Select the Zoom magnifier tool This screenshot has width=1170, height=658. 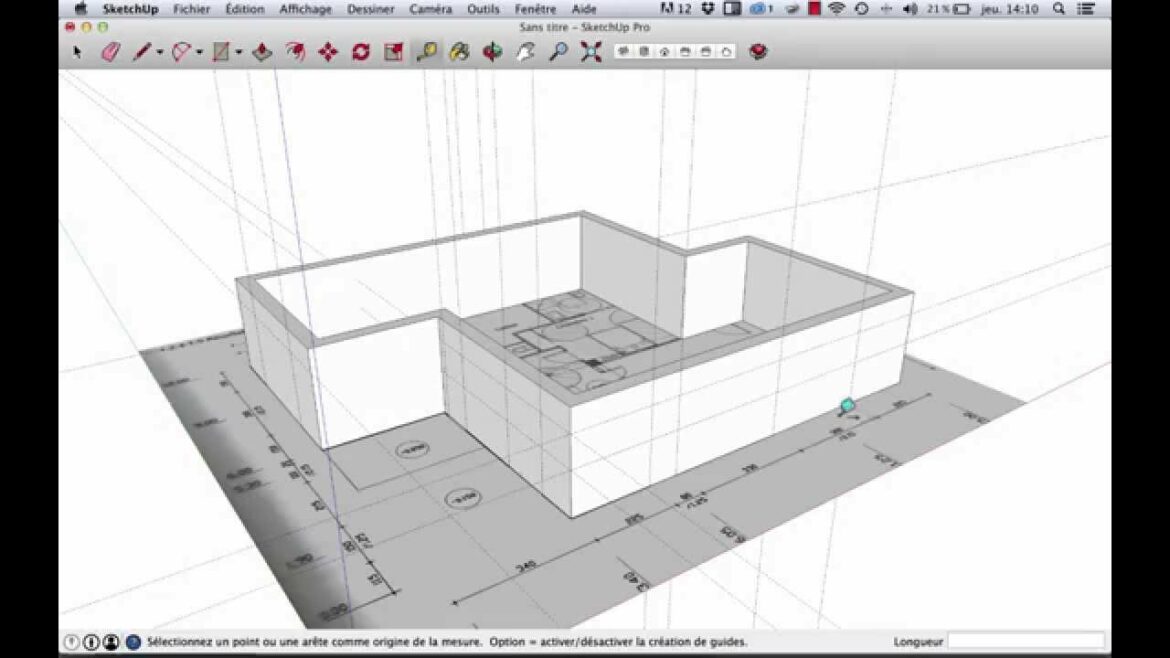558,52
